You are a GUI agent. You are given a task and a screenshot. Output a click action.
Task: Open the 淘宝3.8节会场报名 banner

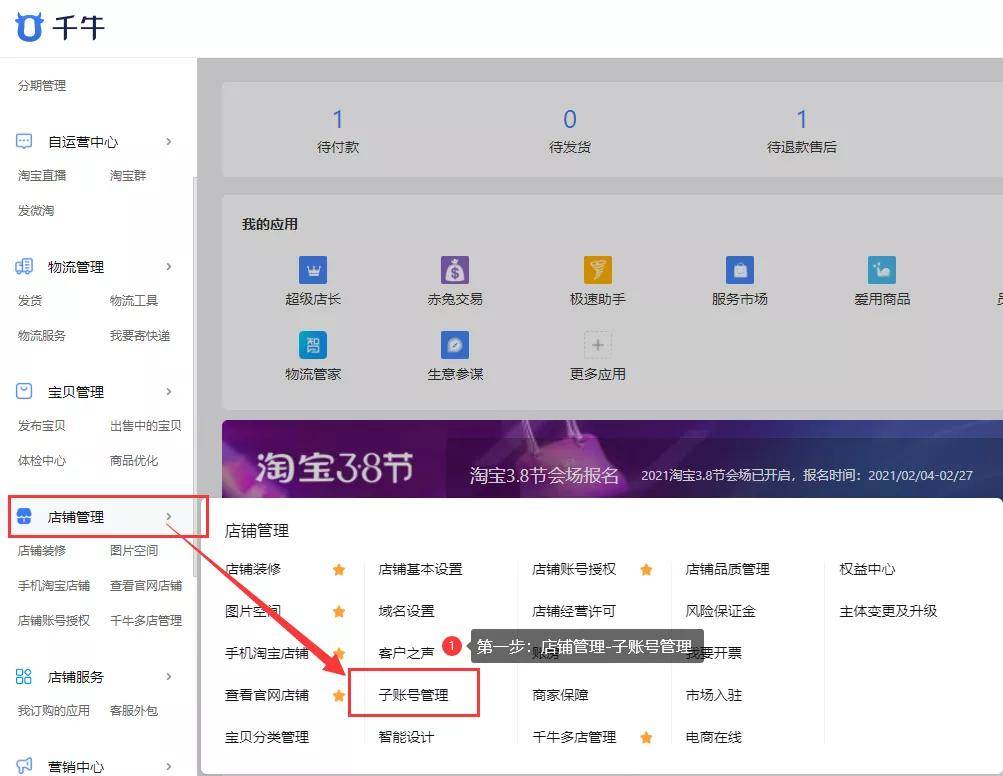[x=612, y=459]
